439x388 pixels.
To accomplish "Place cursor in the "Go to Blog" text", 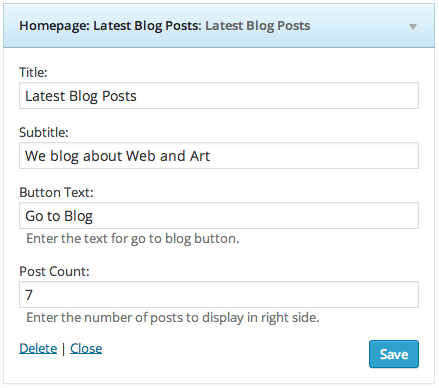I will (x=59, y=216).
